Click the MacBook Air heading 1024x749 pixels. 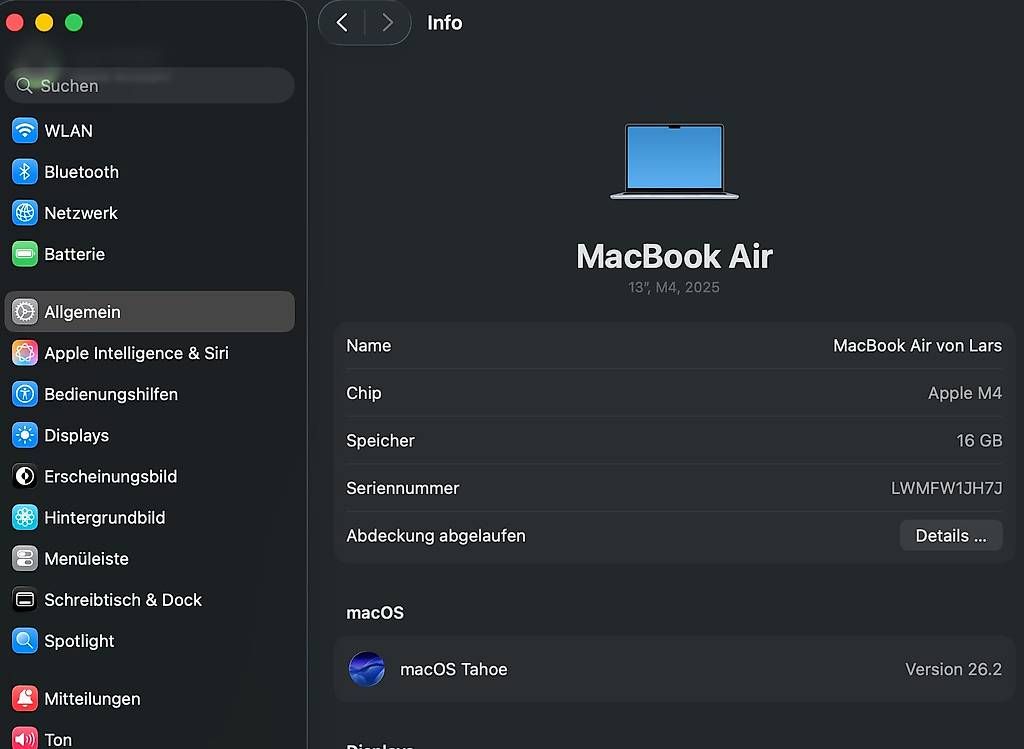pos(674,256)
